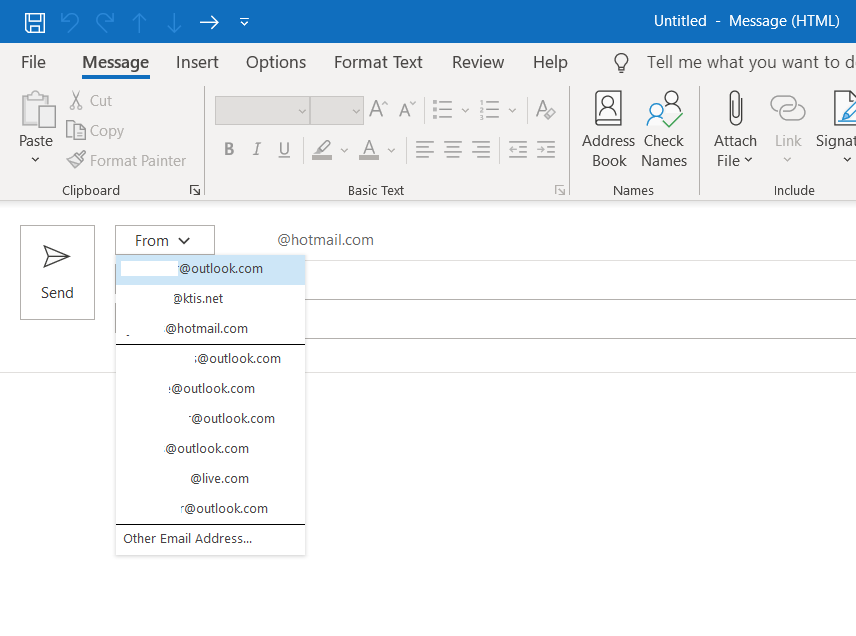Viewport: 856px width, 636px height.
Task: Open Basic Text dialog launcher
Action: pyautogui.click(x=560, y=190)
